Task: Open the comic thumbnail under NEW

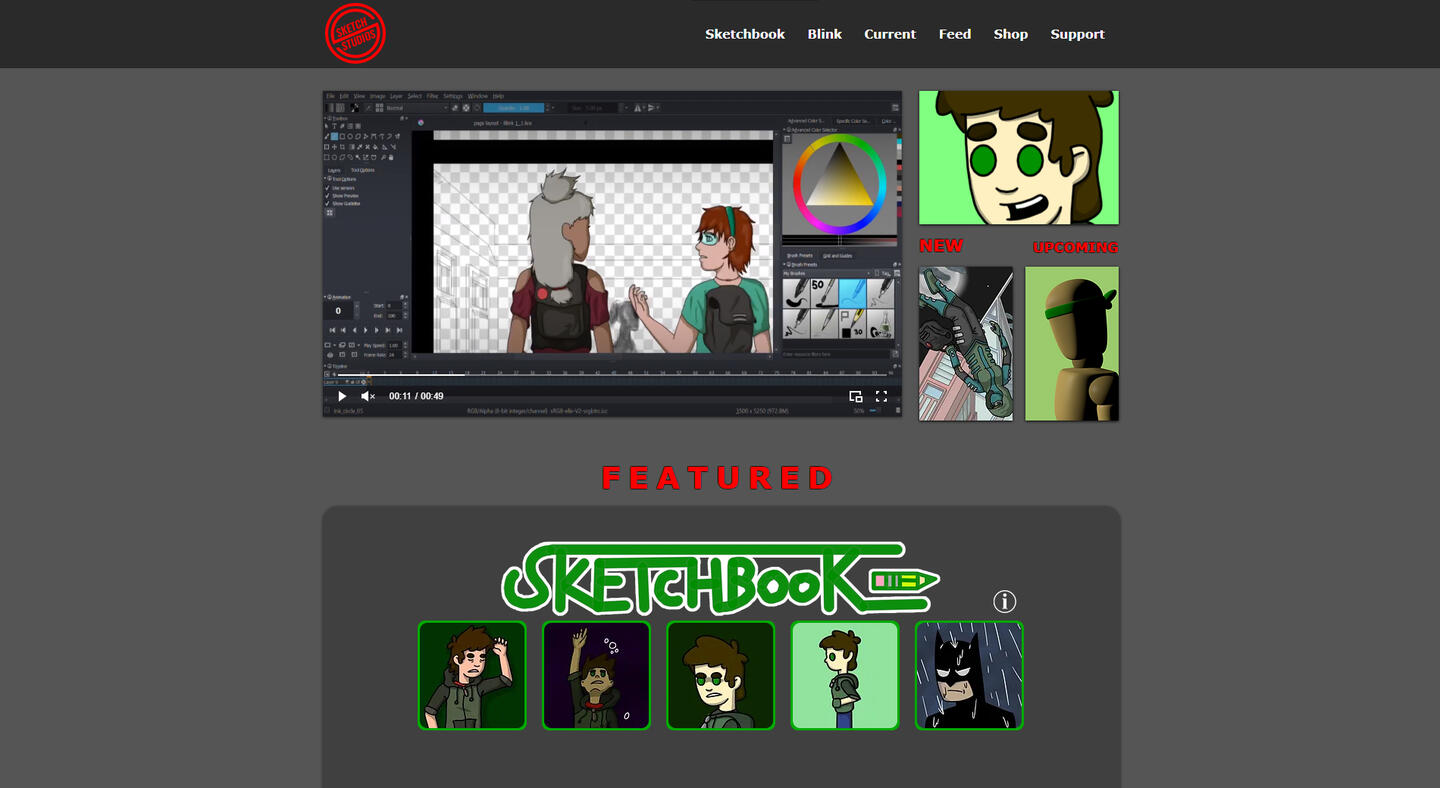Action: [965, 343]
